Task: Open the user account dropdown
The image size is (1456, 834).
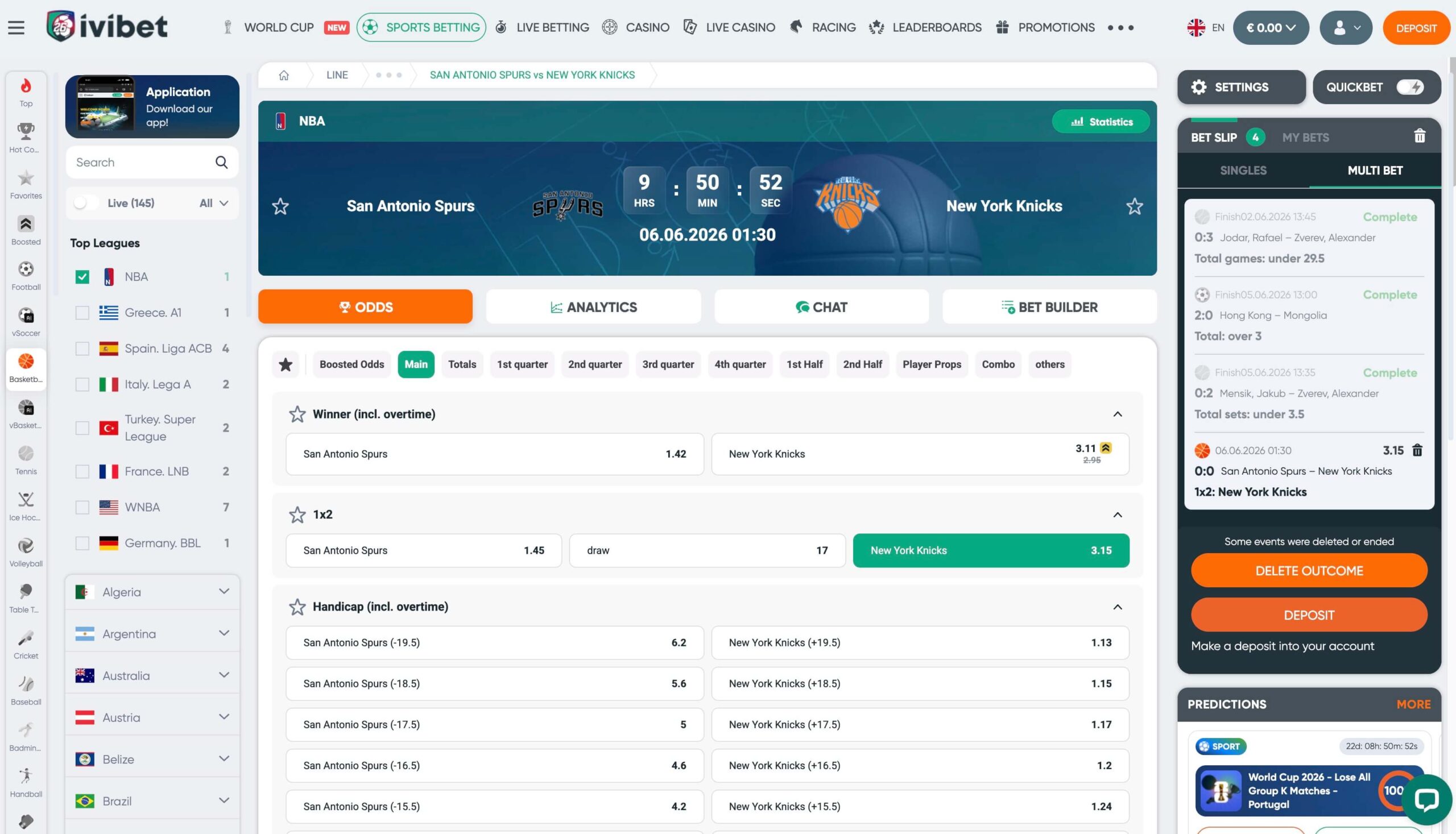Action: tap(1346, 27)
